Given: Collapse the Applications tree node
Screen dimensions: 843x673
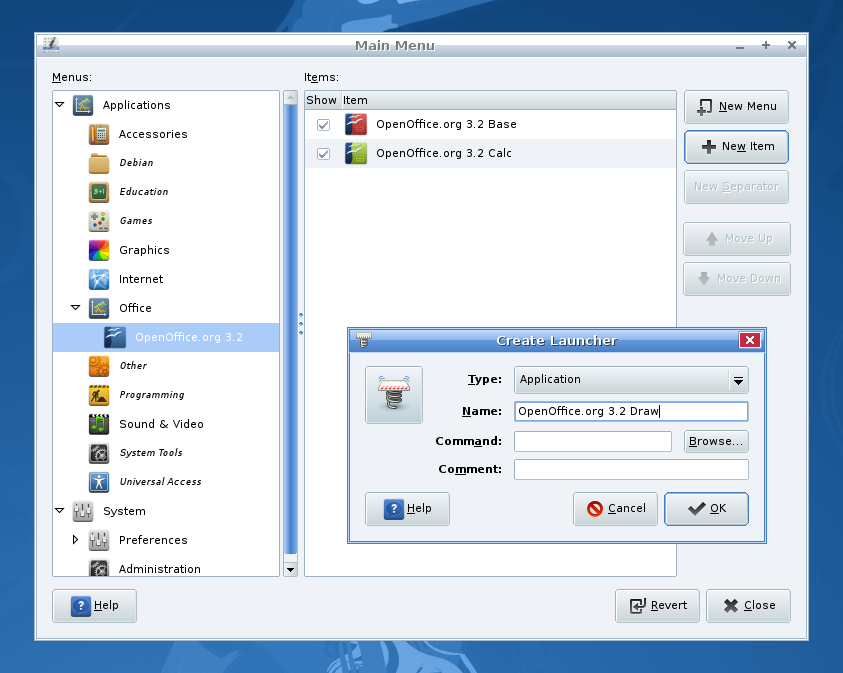Looking at the screenshot, I should pos(60,105).
